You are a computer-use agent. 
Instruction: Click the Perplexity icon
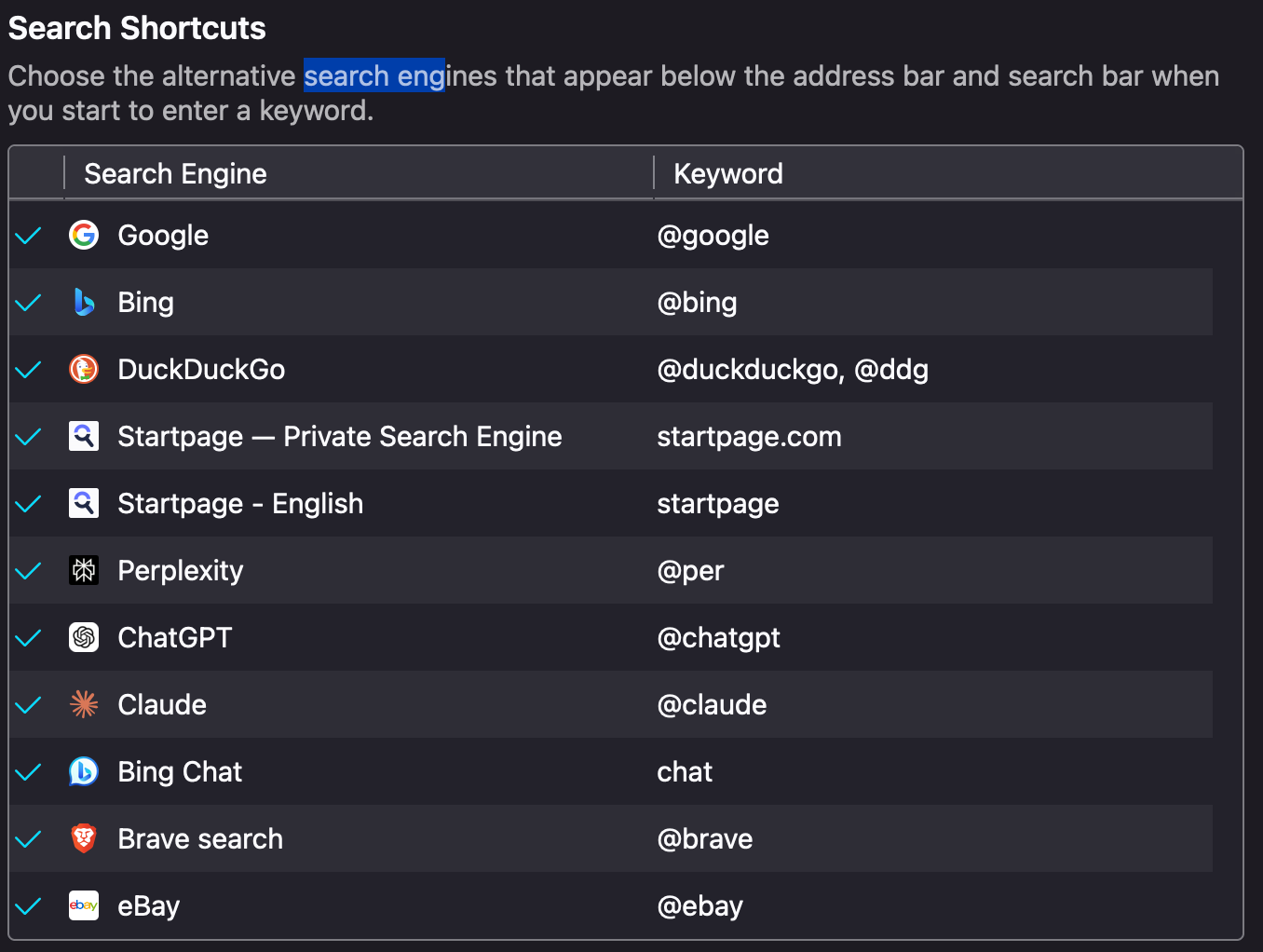[84, 570]
